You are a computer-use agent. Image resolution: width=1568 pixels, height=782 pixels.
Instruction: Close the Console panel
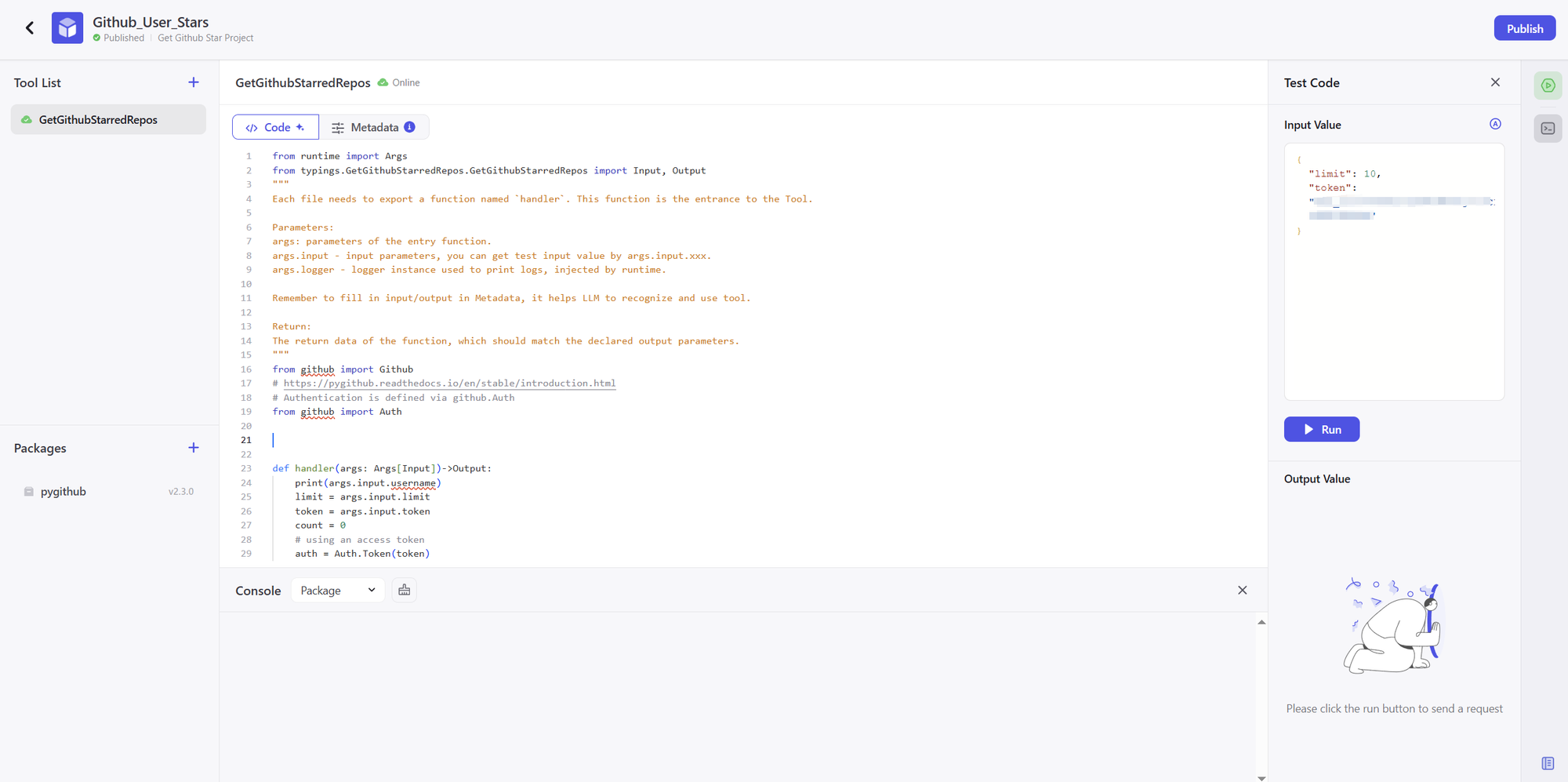[1242, 591]
